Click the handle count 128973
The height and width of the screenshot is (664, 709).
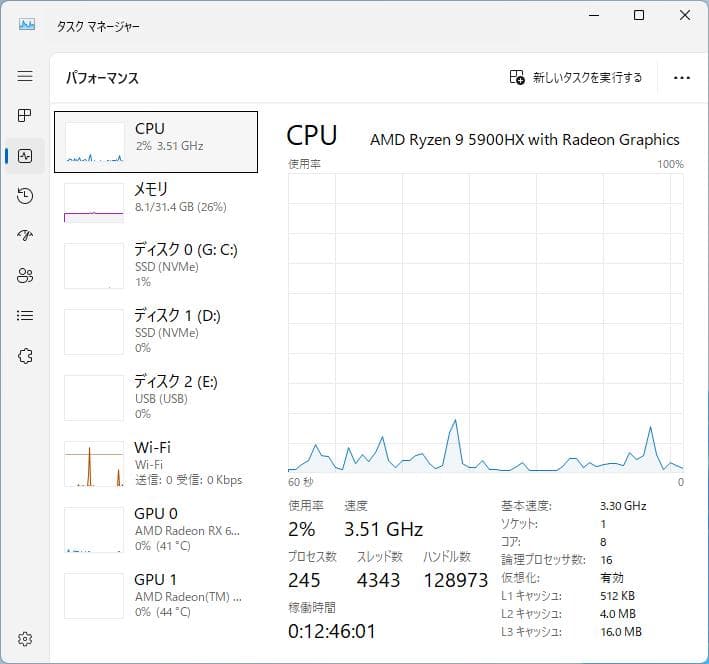pyautogui.click(x=456, y=580)
